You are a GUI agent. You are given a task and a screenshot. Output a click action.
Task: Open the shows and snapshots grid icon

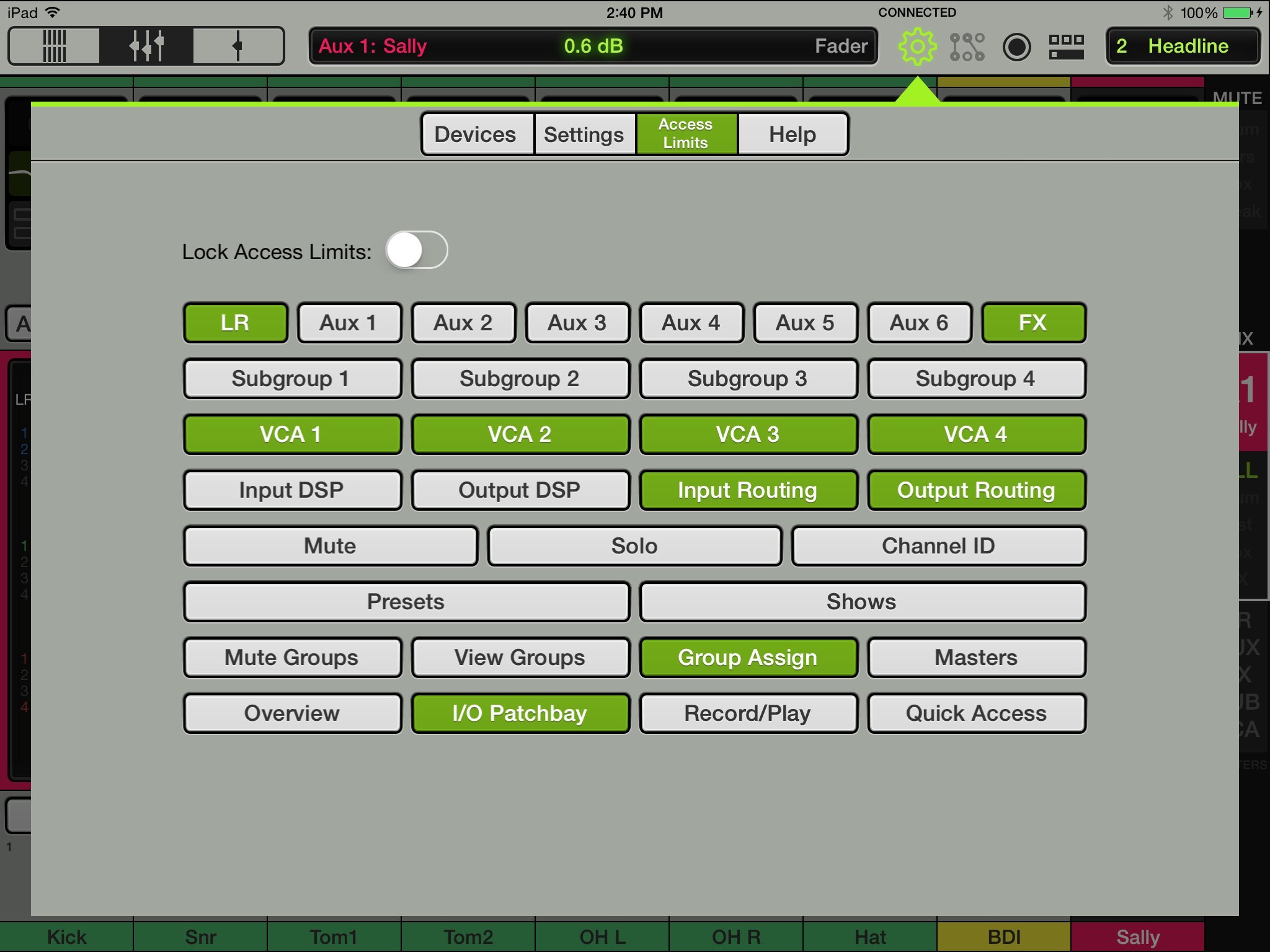1066,47
